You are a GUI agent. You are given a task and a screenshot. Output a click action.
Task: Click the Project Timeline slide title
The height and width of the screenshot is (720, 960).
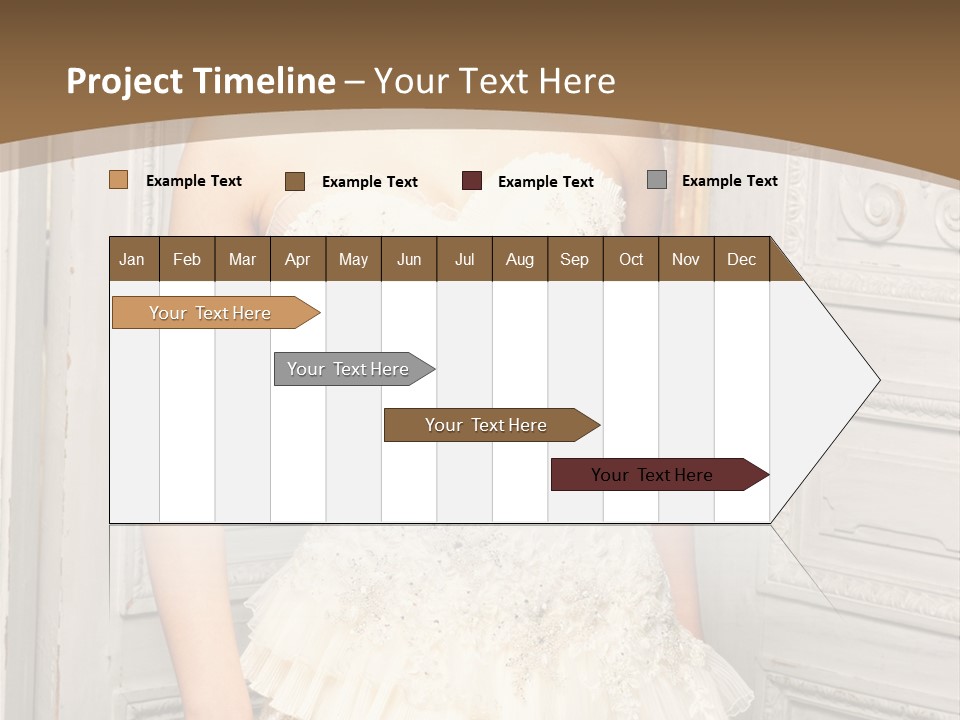pos(200,81)
